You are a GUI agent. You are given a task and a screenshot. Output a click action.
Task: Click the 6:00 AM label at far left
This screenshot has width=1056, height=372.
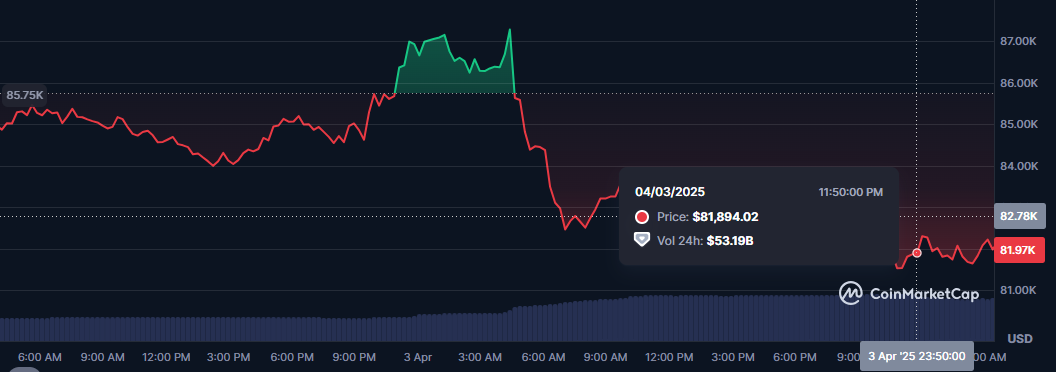click(40, 356)
